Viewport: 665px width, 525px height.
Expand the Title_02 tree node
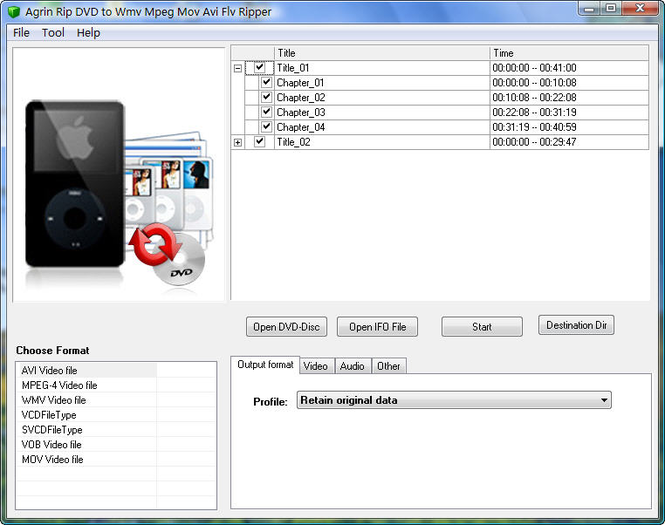click(x=238, y=142)
